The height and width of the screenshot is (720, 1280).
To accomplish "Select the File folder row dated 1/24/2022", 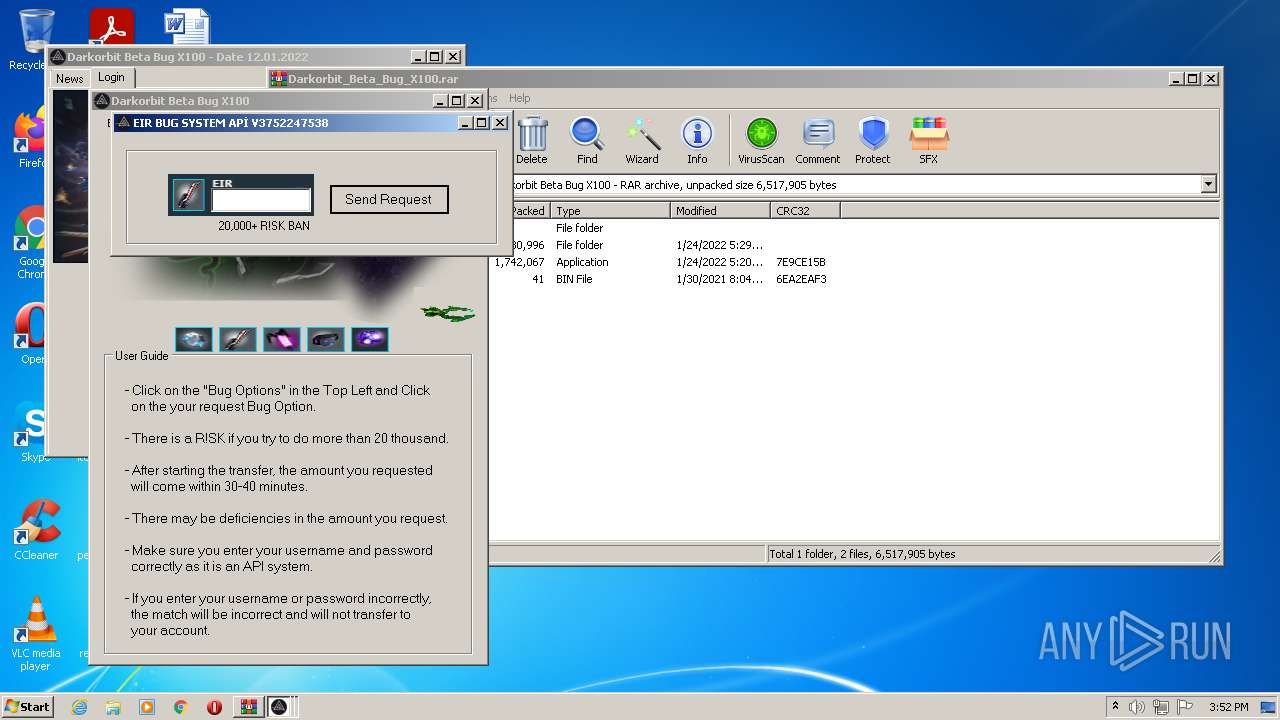I will click(855, 245).
